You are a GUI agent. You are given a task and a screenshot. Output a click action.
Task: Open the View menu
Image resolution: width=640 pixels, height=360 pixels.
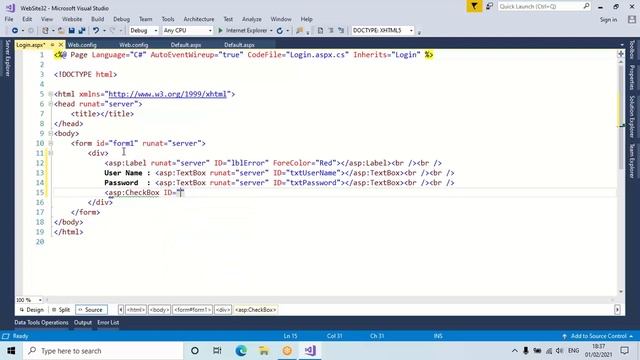(47, 19)
